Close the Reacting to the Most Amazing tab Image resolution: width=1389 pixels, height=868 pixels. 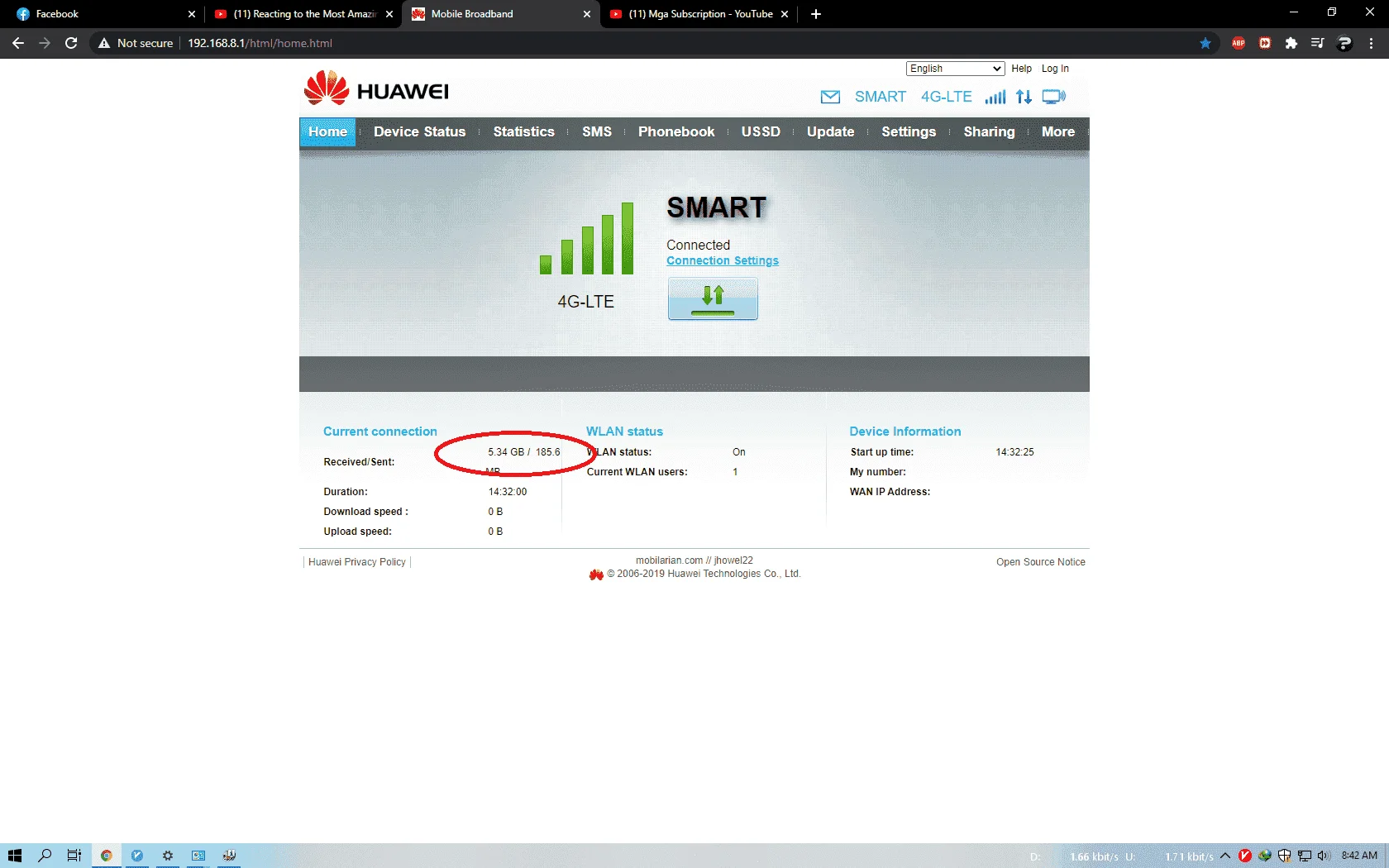pos(389,14)
